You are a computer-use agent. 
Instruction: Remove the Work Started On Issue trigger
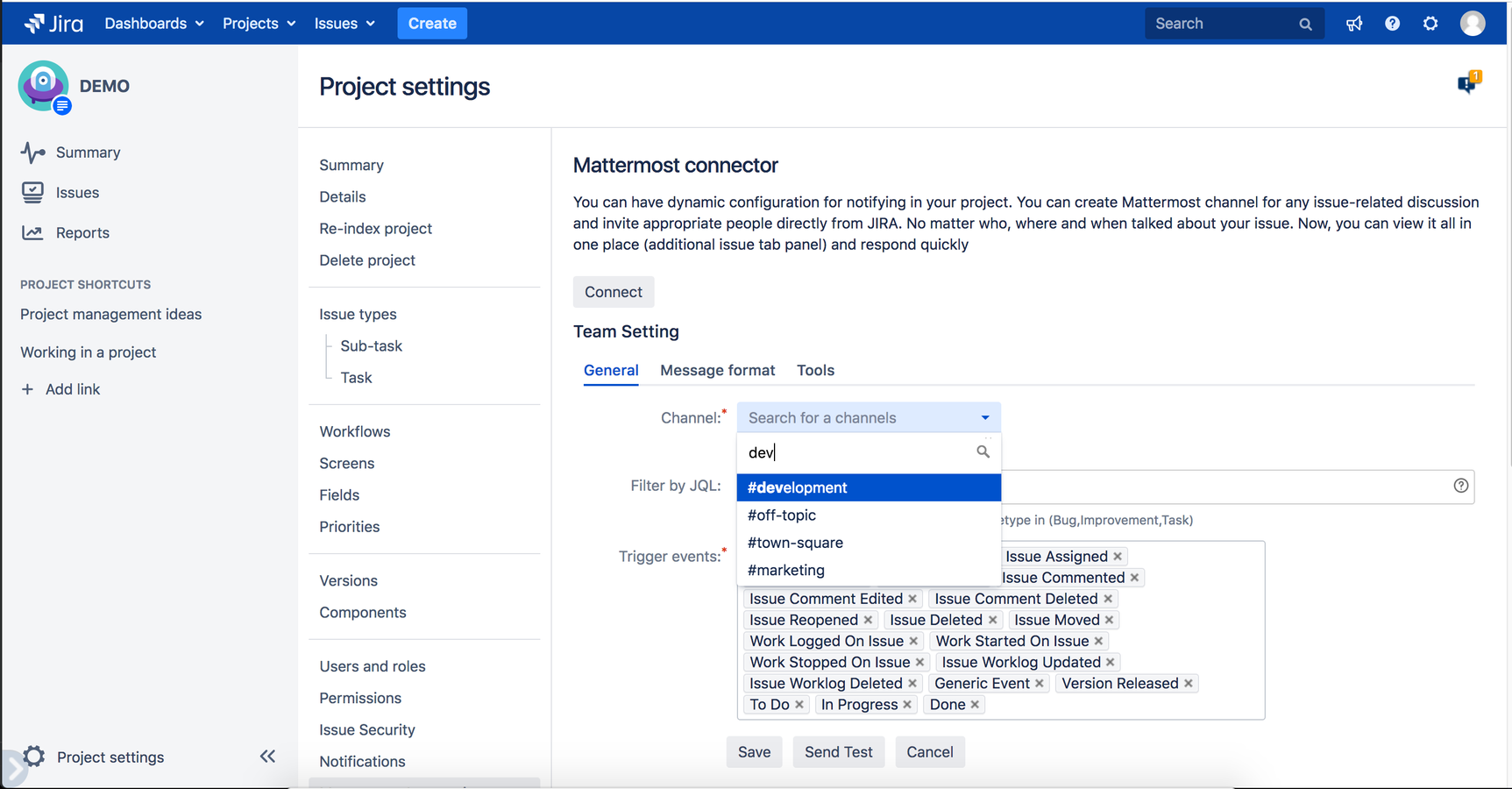(x=1098, y=641)
